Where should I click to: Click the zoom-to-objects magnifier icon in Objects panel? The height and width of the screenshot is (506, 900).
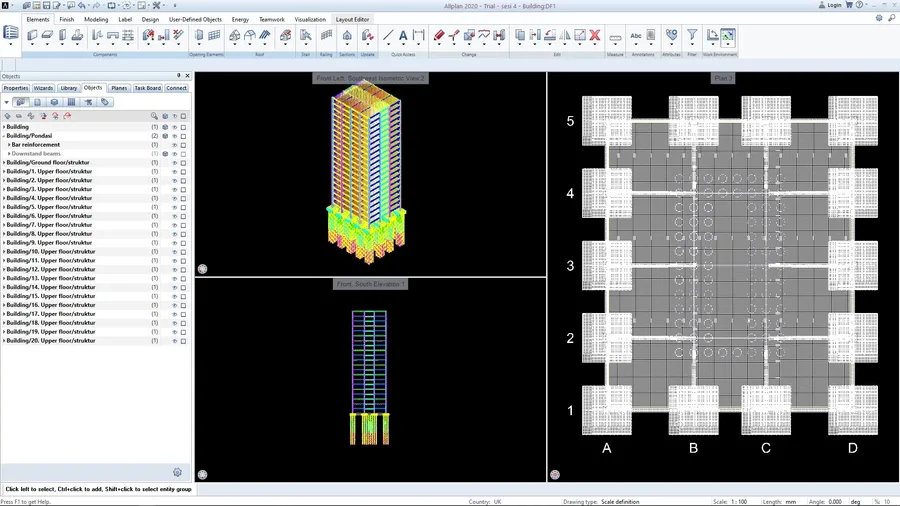tap(154, 116)
